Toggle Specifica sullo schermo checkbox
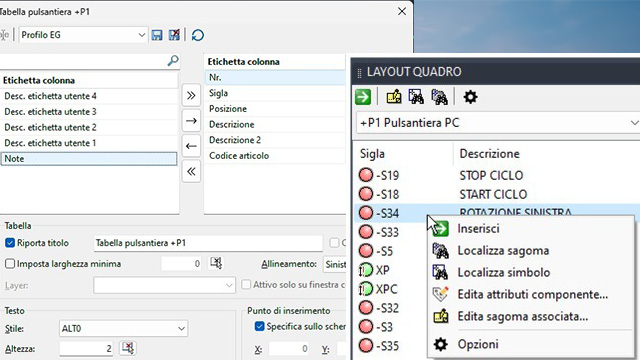The height and width of the screenshot is (360, 640). click(259, 326)
